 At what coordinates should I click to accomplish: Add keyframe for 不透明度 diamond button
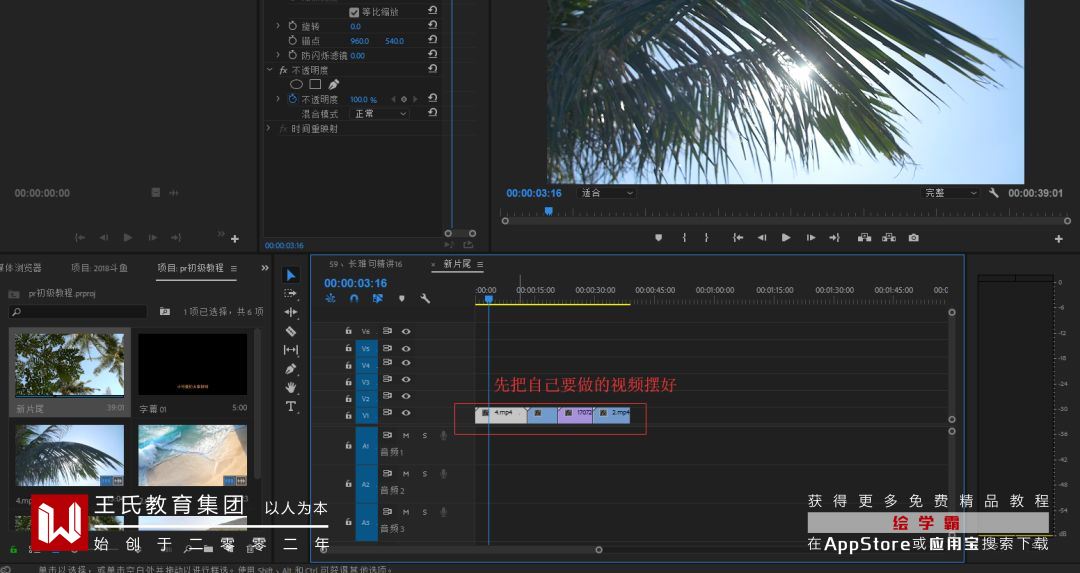tap(404, 99)
